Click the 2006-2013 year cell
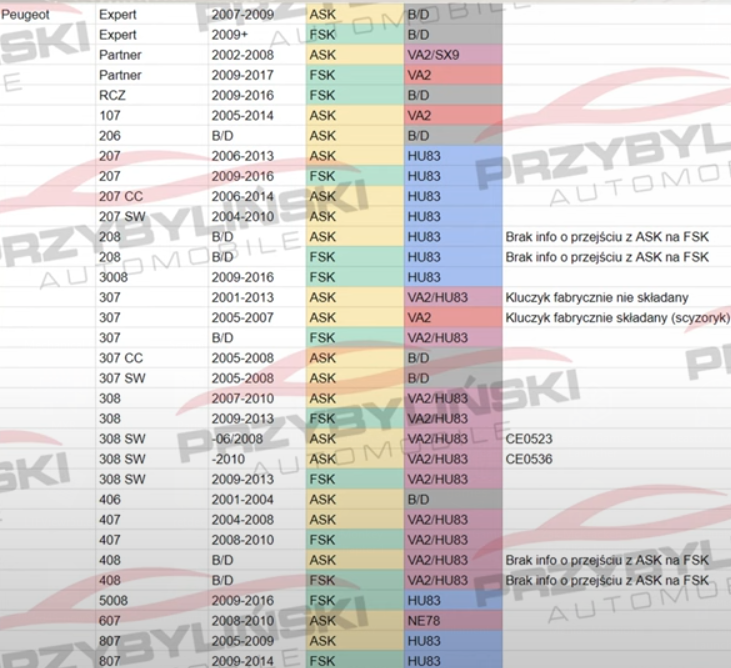The image size is (731, 668). [x=257, y=156]
